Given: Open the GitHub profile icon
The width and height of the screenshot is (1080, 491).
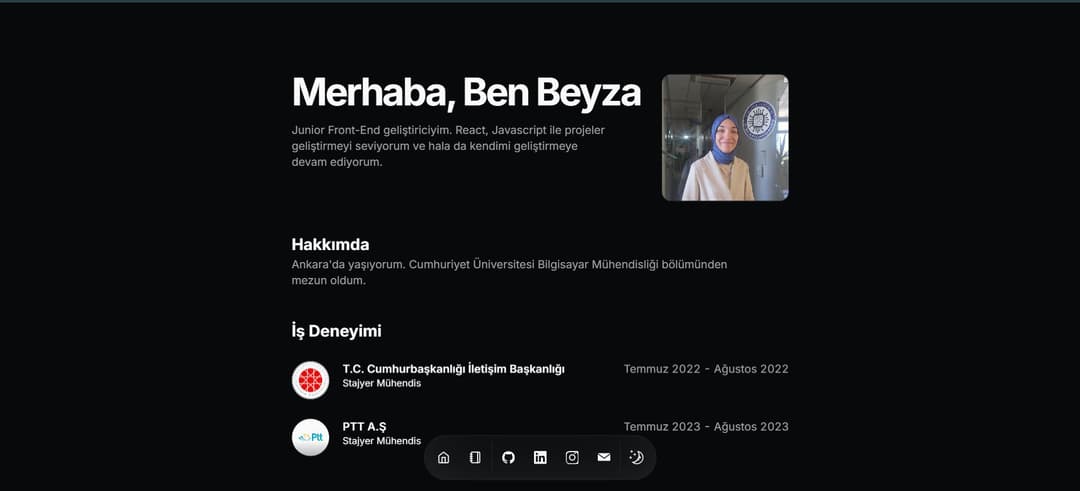Looking at the screenshot, I should click(x=508, y=458).
